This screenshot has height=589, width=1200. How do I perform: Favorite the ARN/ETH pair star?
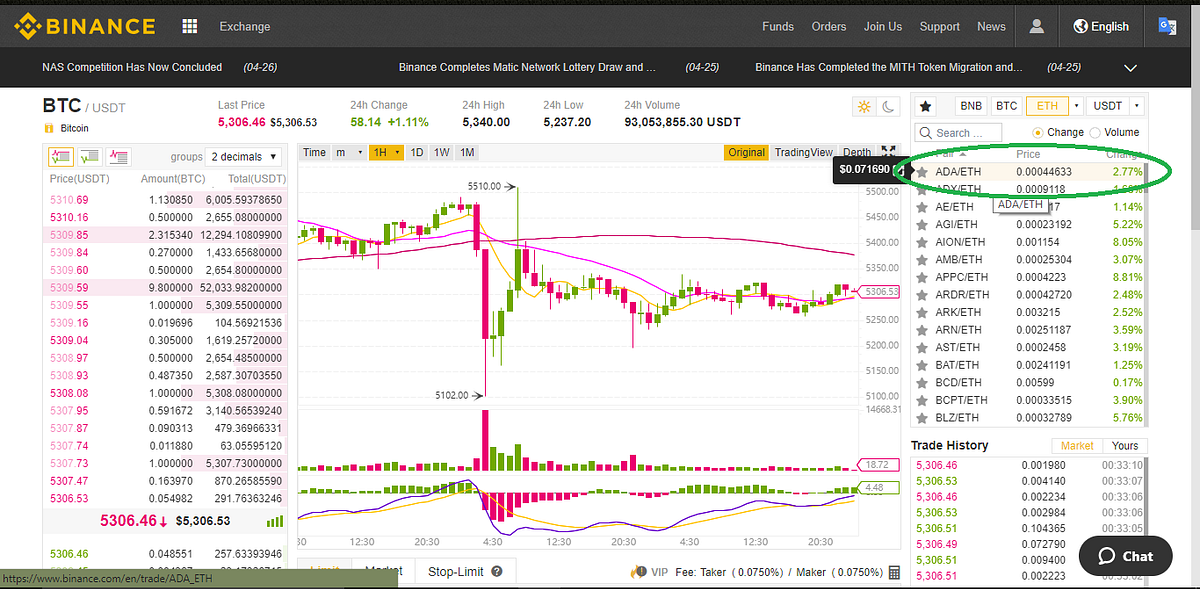[922, 330]
